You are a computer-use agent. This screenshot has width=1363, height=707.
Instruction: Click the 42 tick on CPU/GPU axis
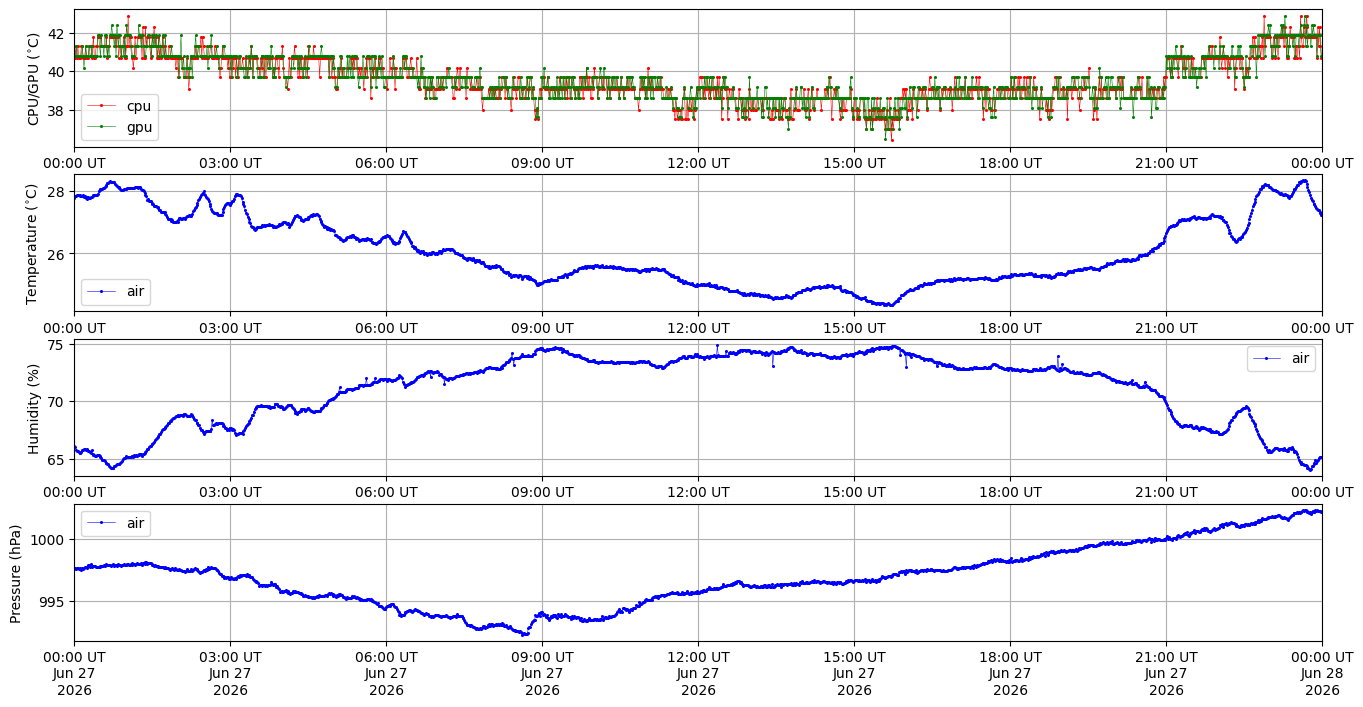pyautogui.click(x=56, y=33)
